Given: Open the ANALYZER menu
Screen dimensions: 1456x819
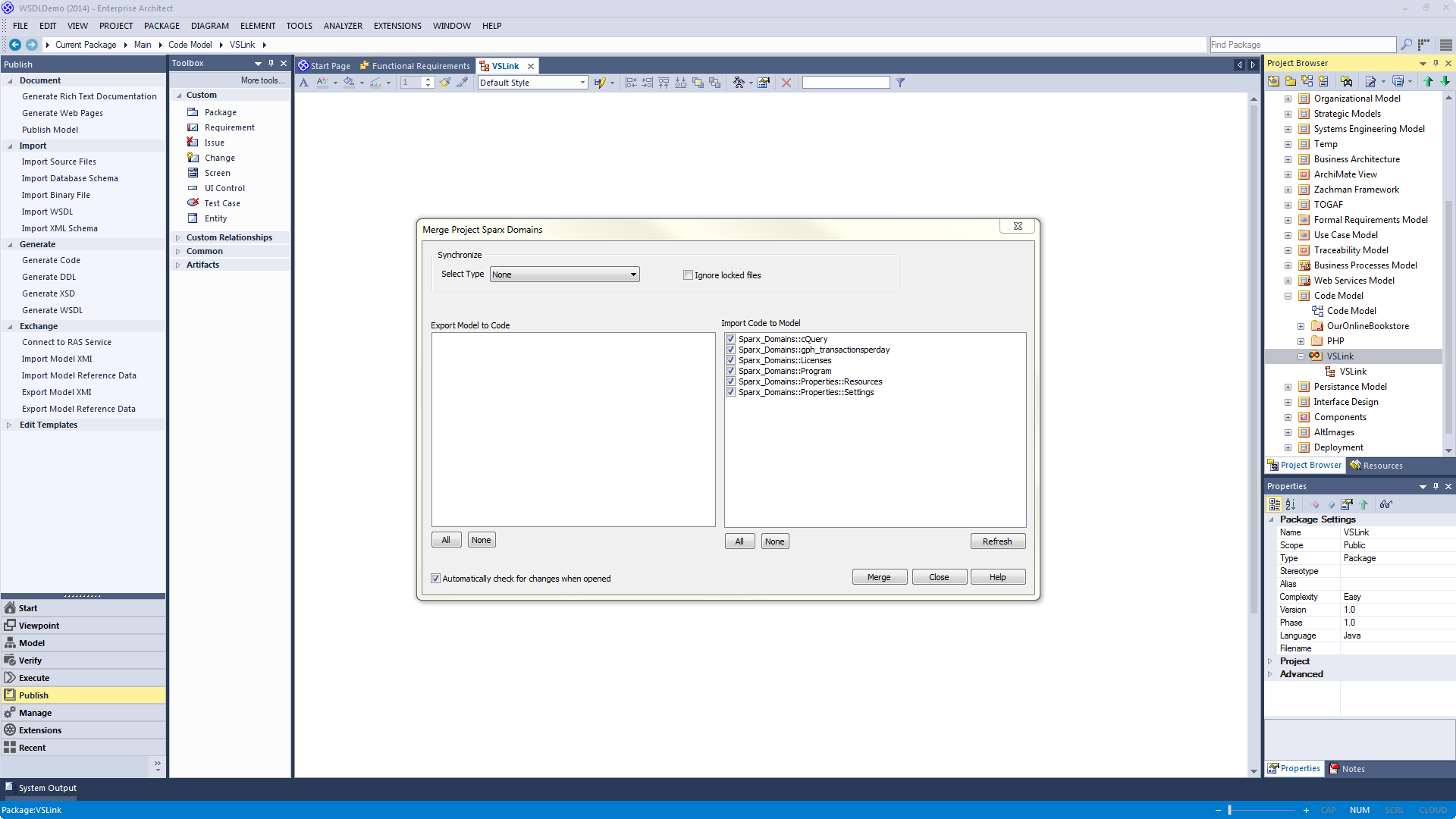Looking at the screenshot, I should click(x=343, y=26).
